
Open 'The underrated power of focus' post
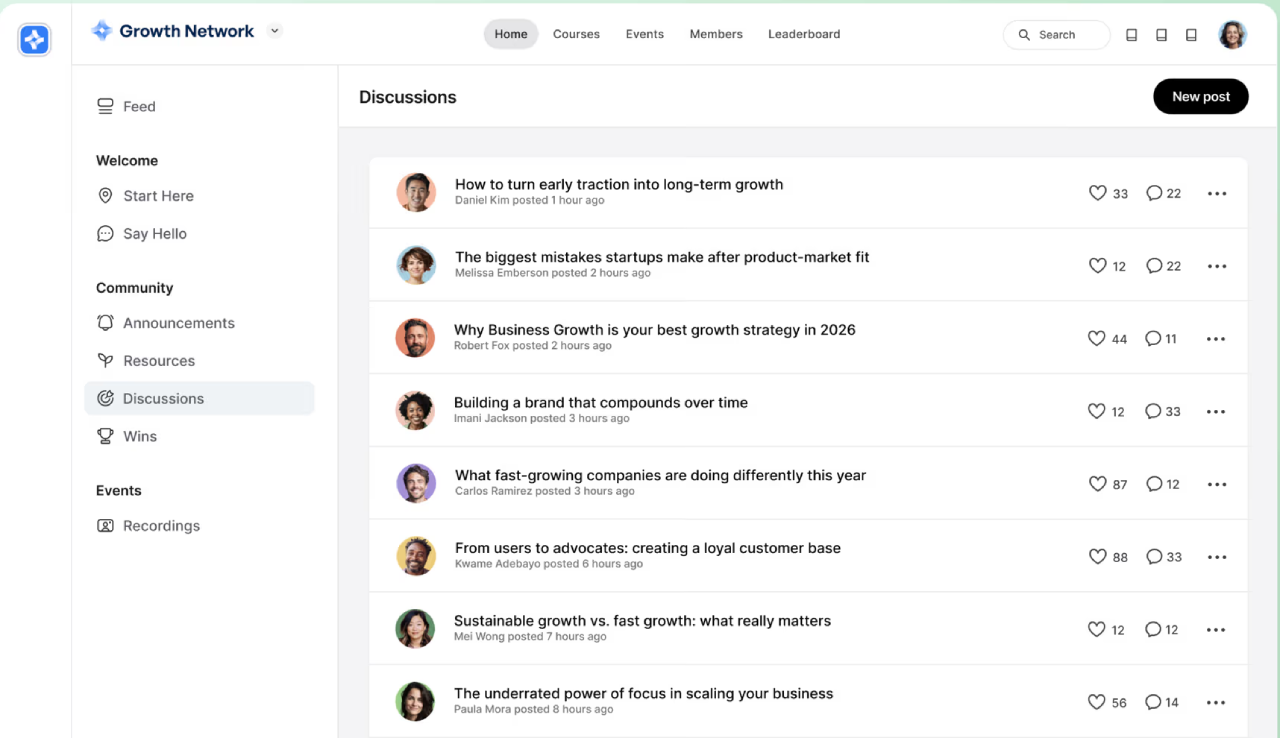coord(644,694)
